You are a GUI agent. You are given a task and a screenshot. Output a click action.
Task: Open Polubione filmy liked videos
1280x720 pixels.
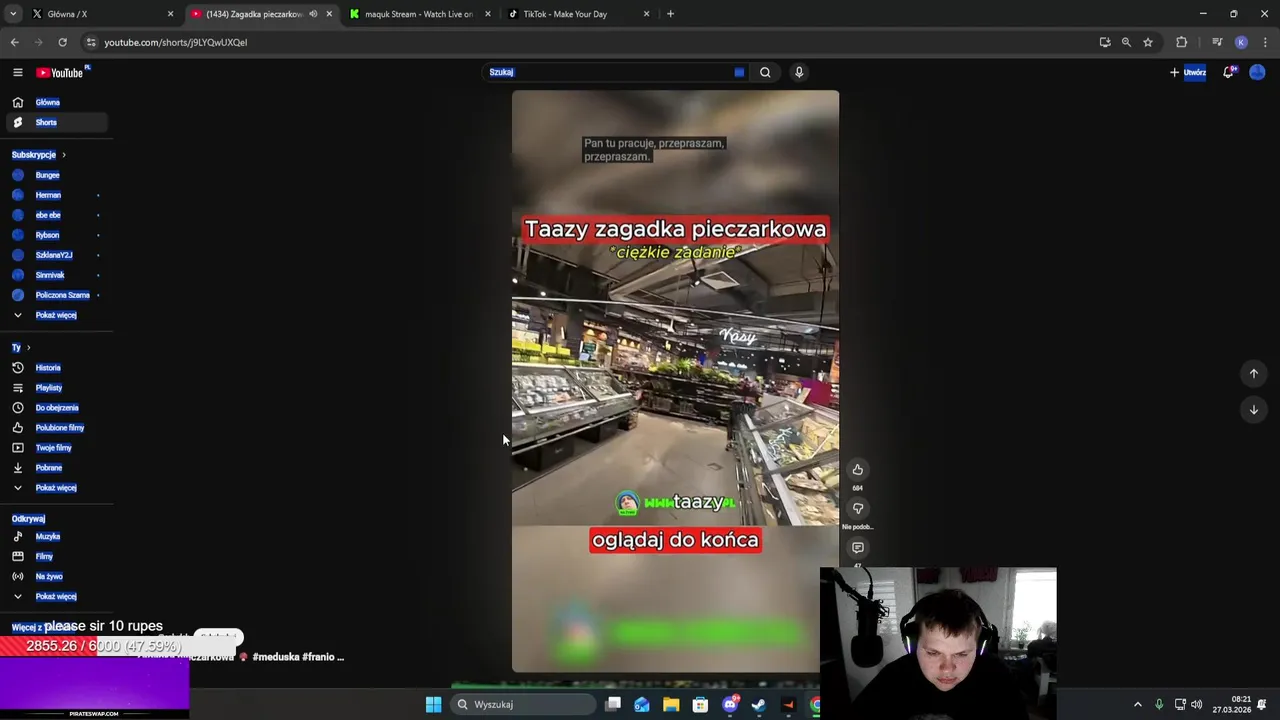coord(60,428)
